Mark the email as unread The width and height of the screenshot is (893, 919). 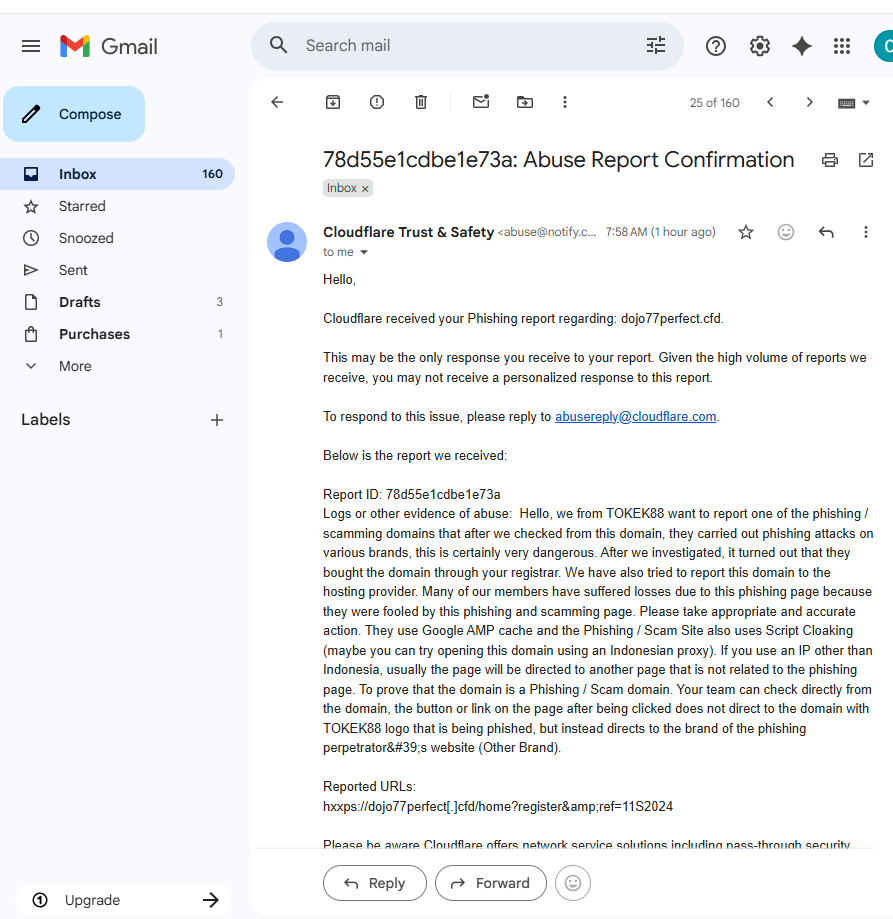pyautogui.click(x=481, y=101)
